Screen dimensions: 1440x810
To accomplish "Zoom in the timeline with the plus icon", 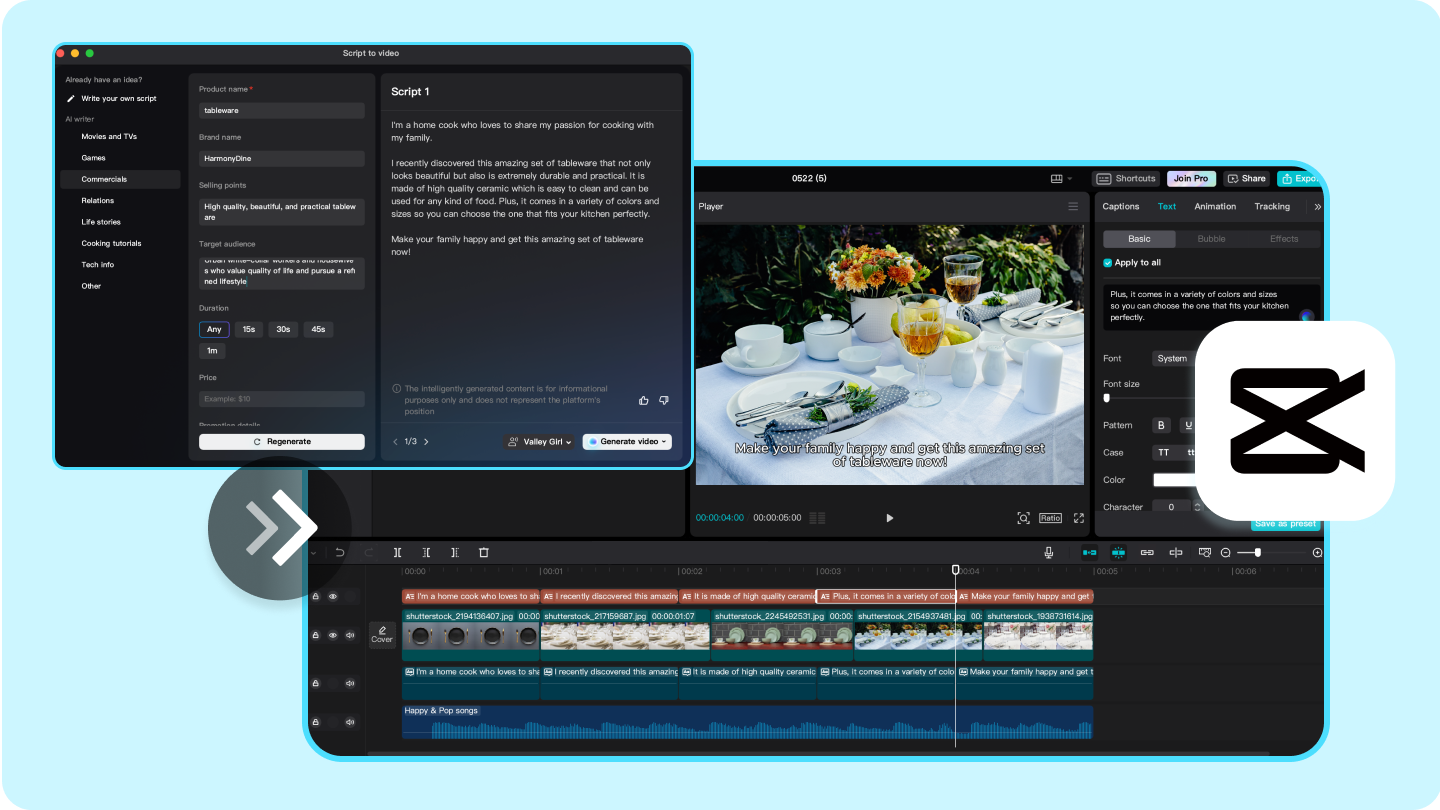I will pyautogui.click(x=1317, y=552).
